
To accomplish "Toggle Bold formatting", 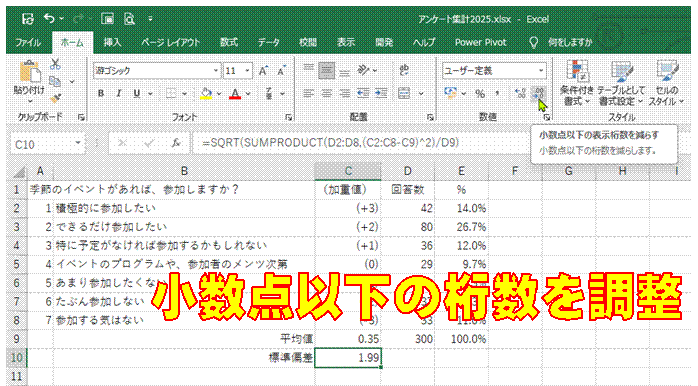I will click(101, 93).
